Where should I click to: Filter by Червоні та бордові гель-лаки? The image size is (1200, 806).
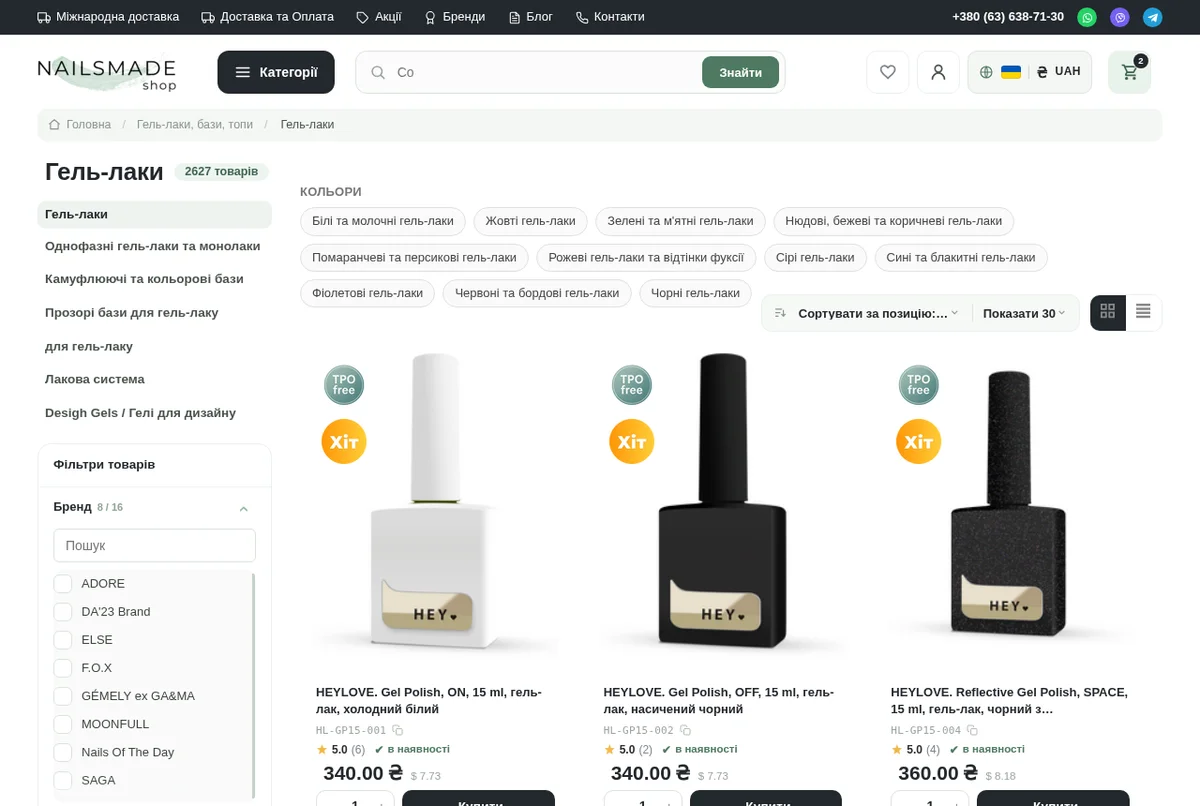[537, 293]
